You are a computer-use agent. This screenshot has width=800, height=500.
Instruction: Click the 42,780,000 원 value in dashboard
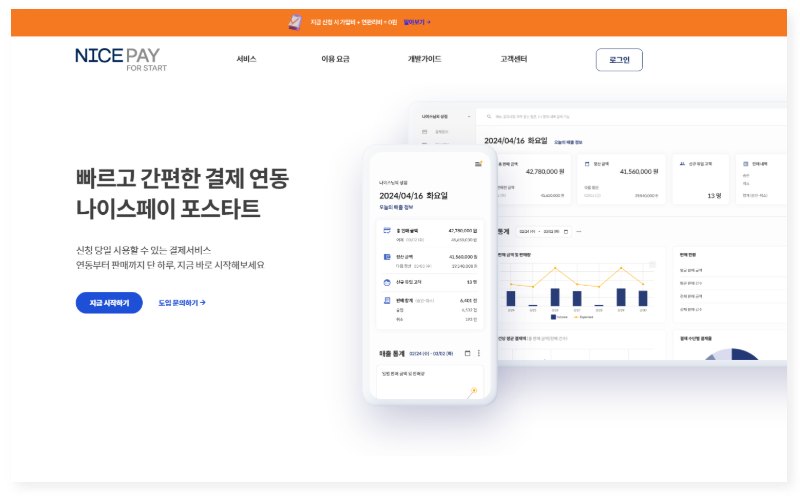click(x=545, y=171)
